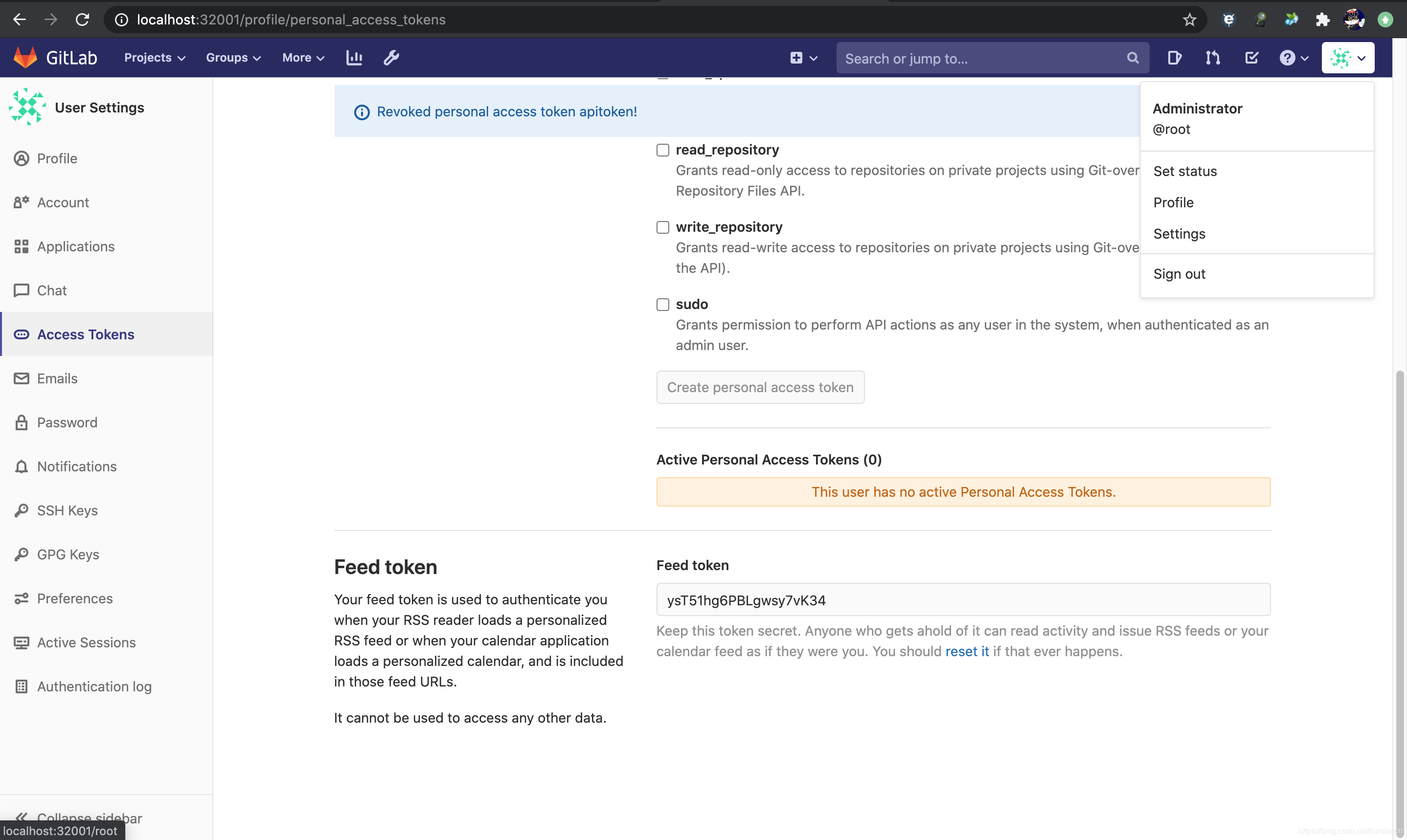Open Authentication log in sidebar
Viewport: 1407px width, 840px height.
pyautogui.click(x=107, y=686)
